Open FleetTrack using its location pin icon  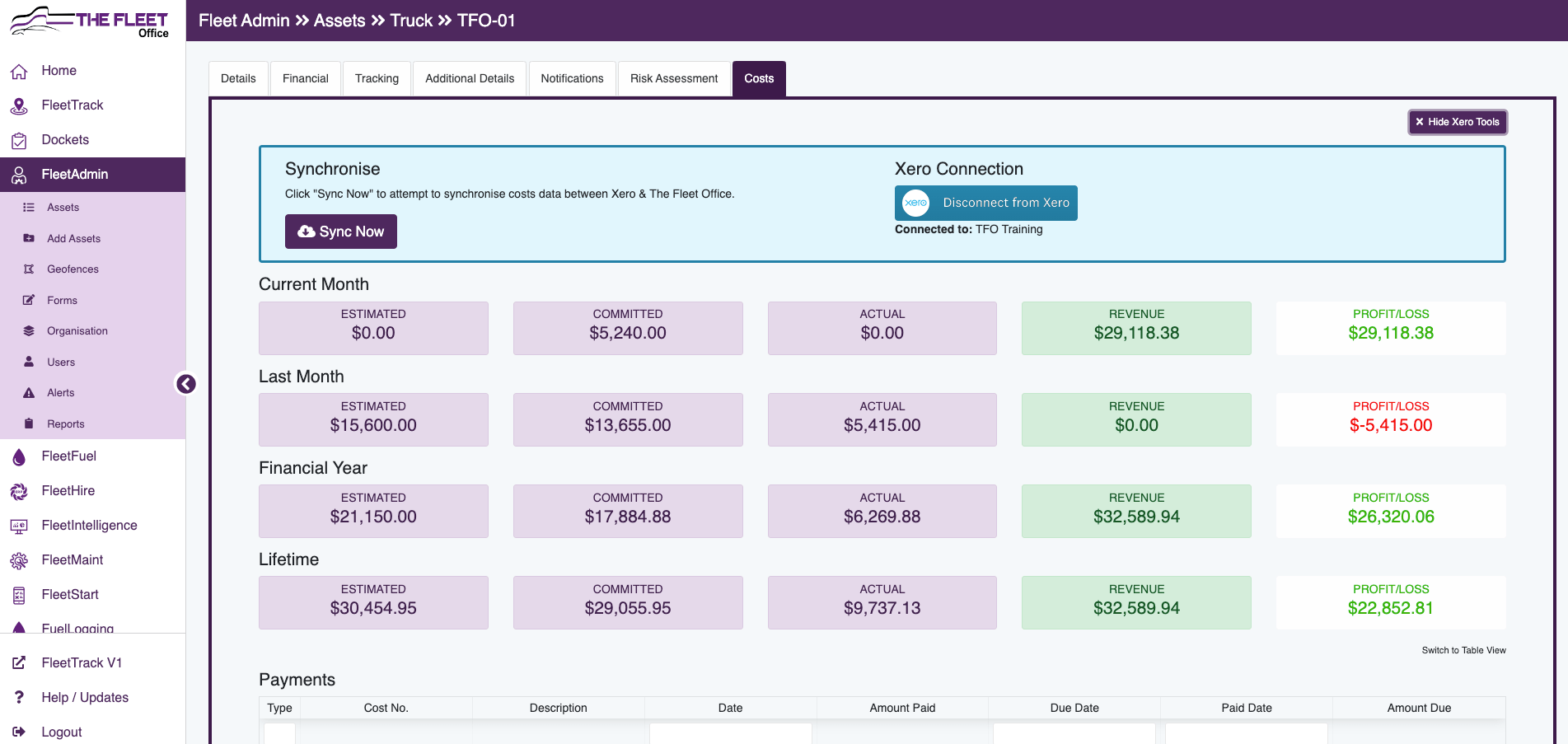(19, 105)
